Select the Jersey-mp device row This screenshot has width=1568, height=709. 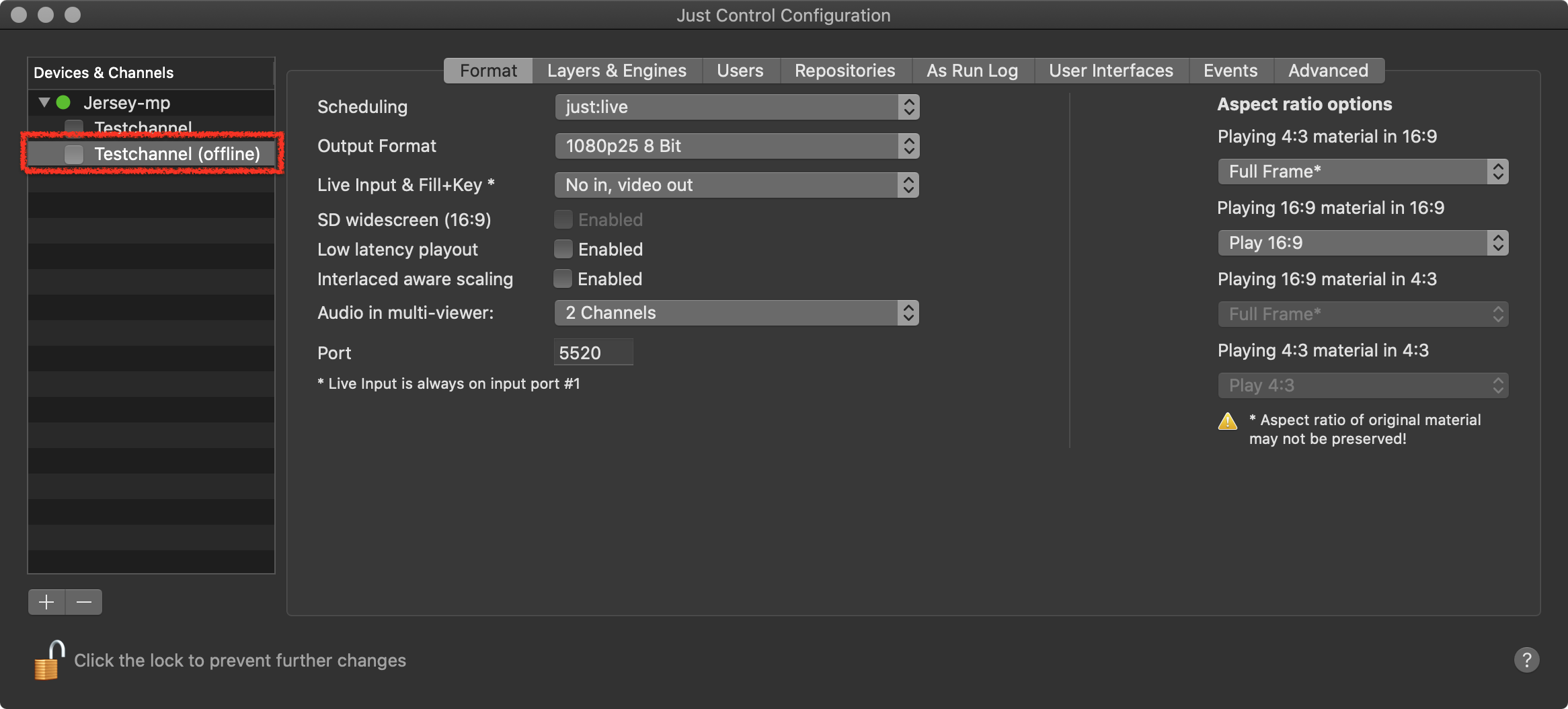point(151,103)
